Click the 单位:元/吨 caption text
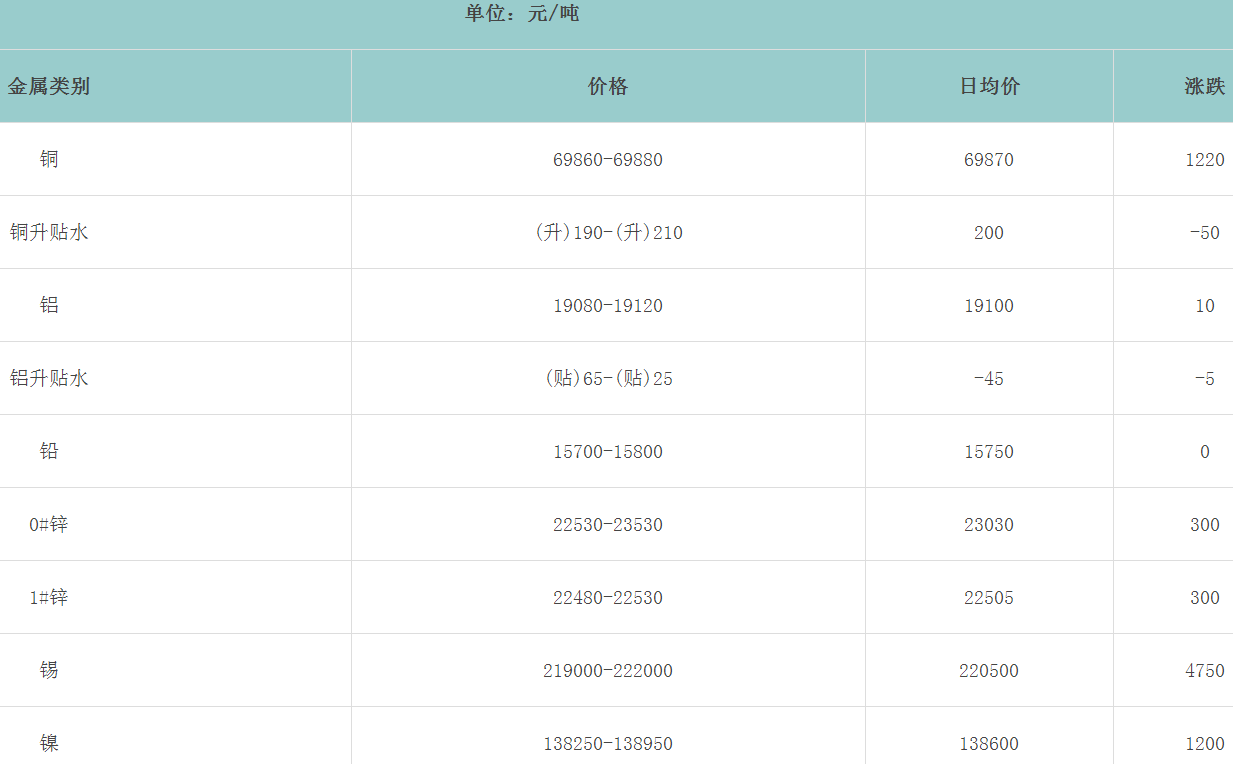1233x764 pixels. (522, 14)
